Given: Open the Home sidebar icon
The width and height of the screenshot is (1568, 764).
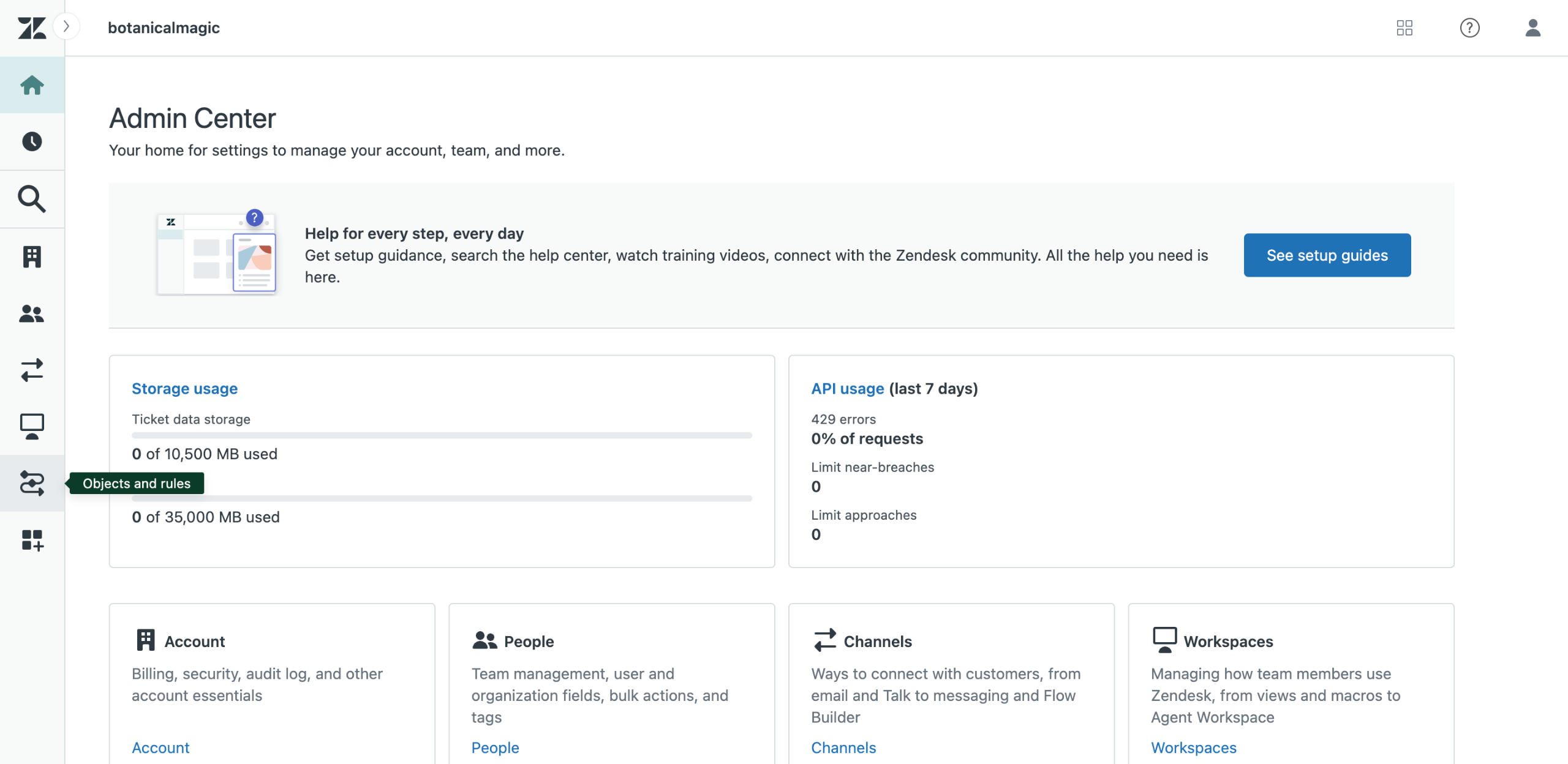Looking at the screenshot, I should point(32,85).
